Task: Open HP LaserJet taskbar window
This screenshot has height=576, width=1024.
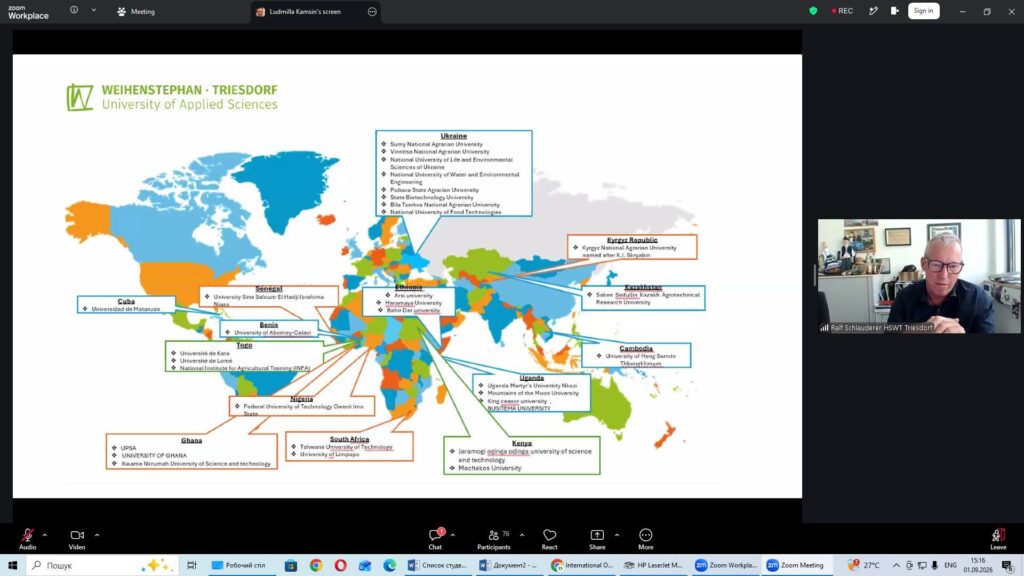Action: pos(653,566)
